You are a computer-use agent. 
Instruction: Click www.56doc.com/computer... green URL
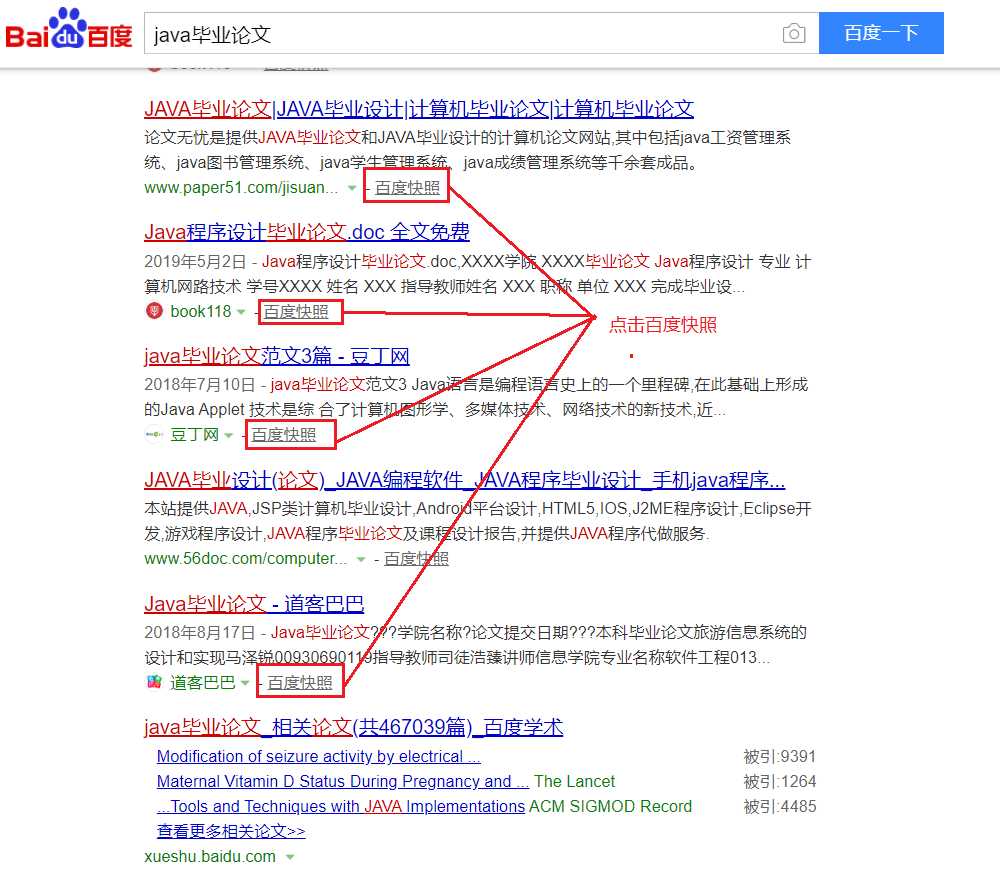[246, 559]
